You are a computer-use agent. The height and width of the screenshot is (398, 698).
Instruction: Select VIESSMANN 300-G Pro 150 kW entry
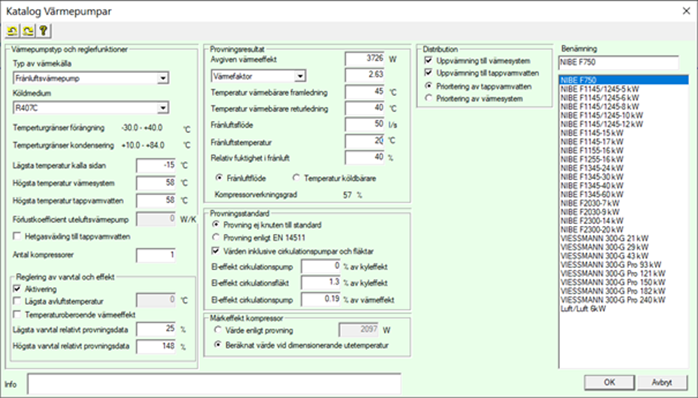[x=623, y=282]
